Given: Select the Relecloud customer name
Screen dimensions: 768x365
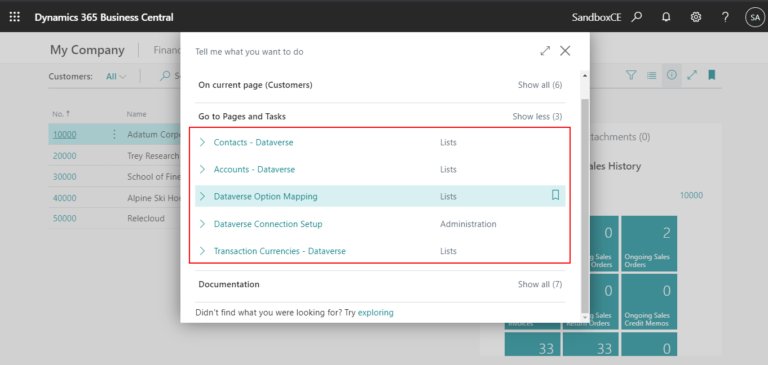Looking at the screenshot, I should click(145, 219).
